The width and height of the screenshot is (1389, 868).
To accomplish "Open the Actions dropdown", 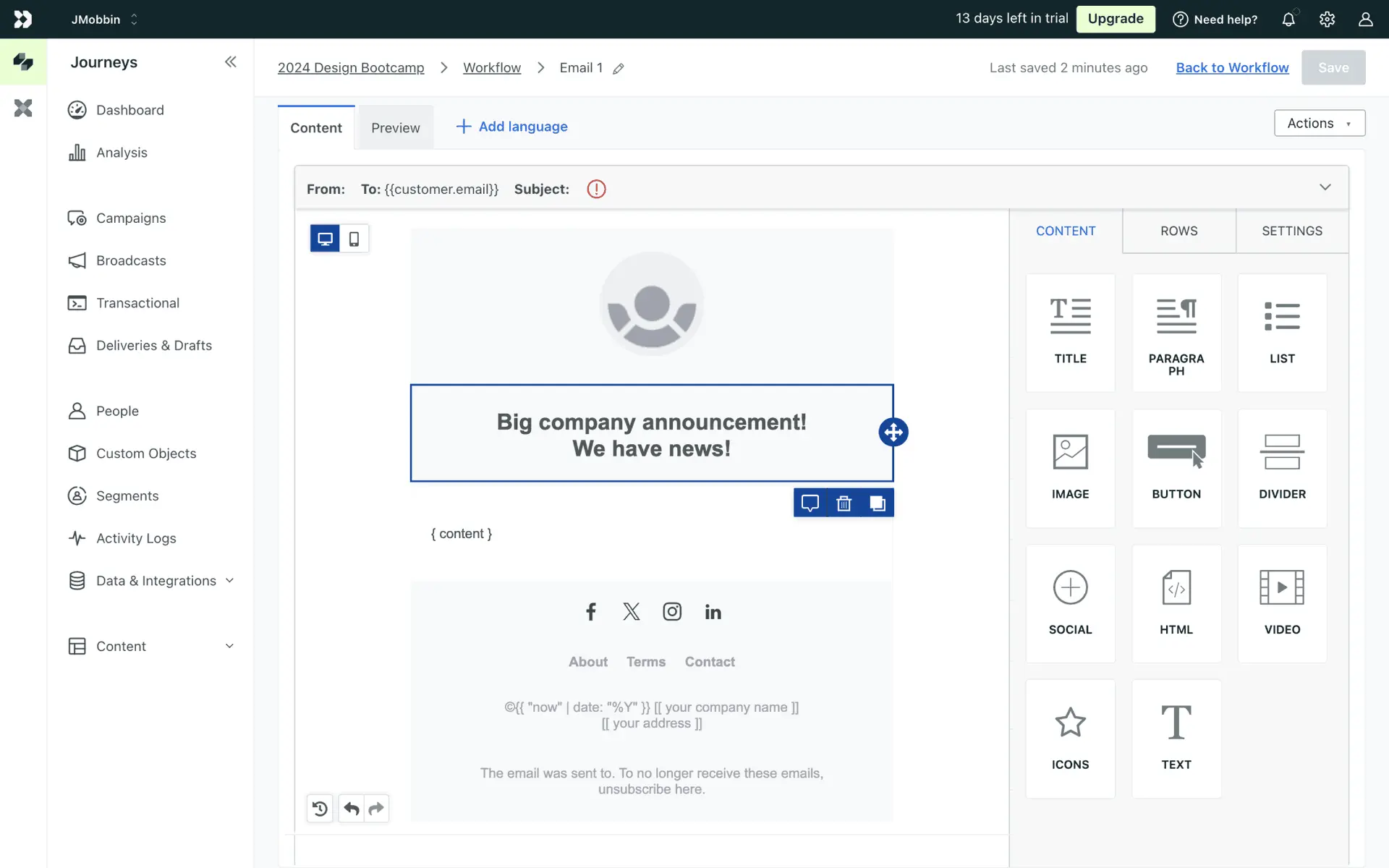I will click(x=1319, y=123).
